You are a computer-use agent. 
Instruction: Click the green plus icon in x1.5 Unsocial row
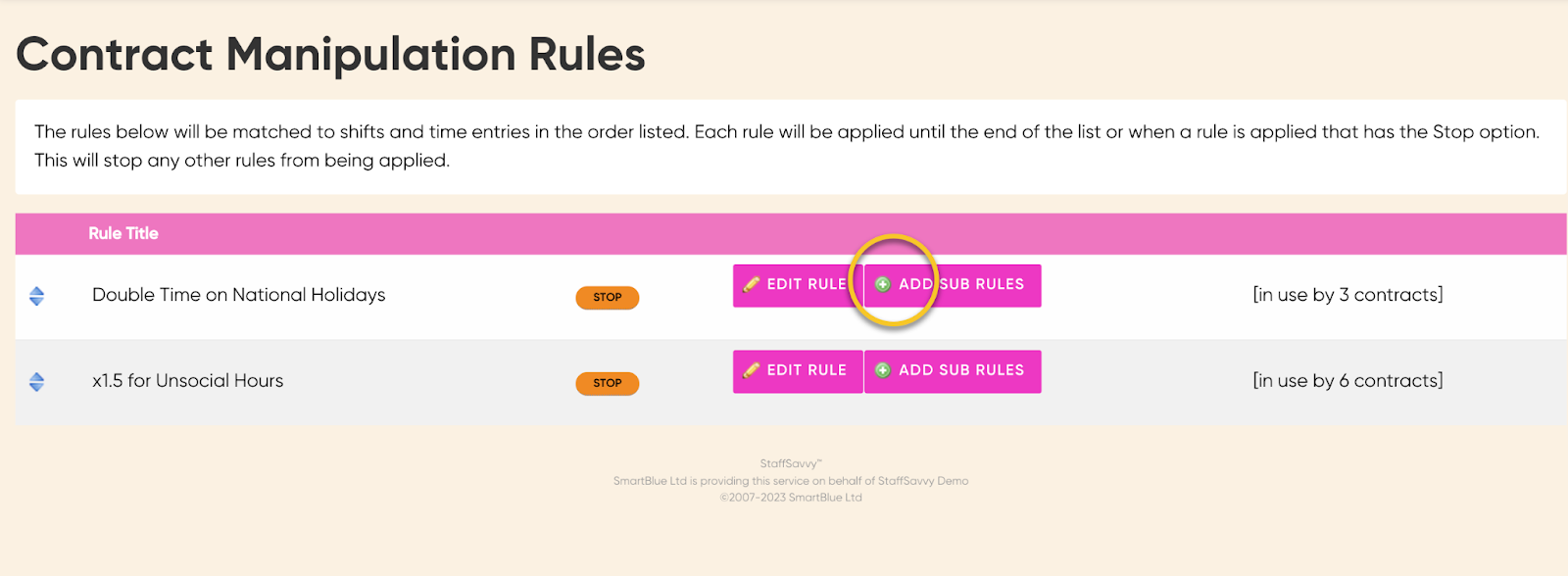(x=882, y=370)
